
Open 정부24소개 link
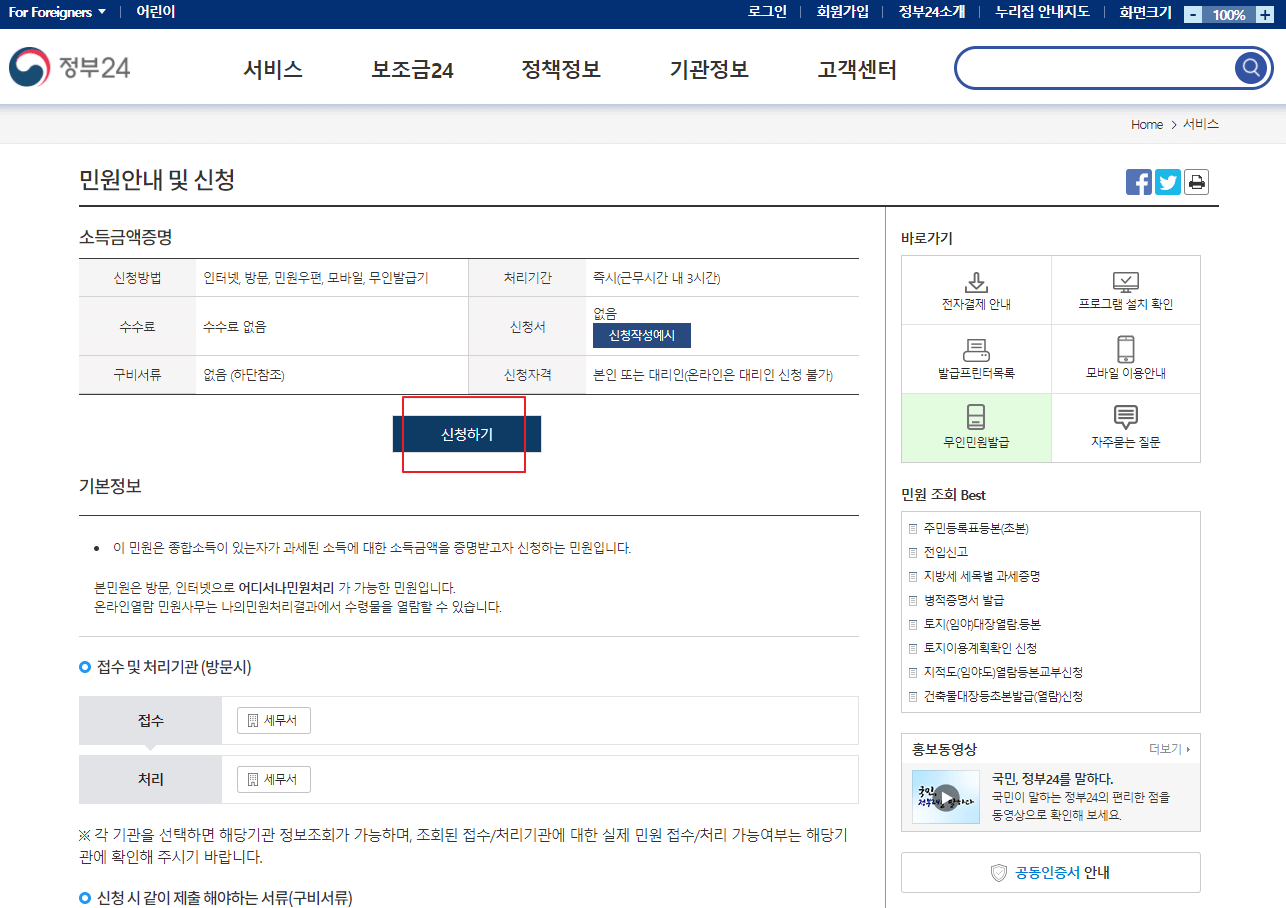coord(932,12)
